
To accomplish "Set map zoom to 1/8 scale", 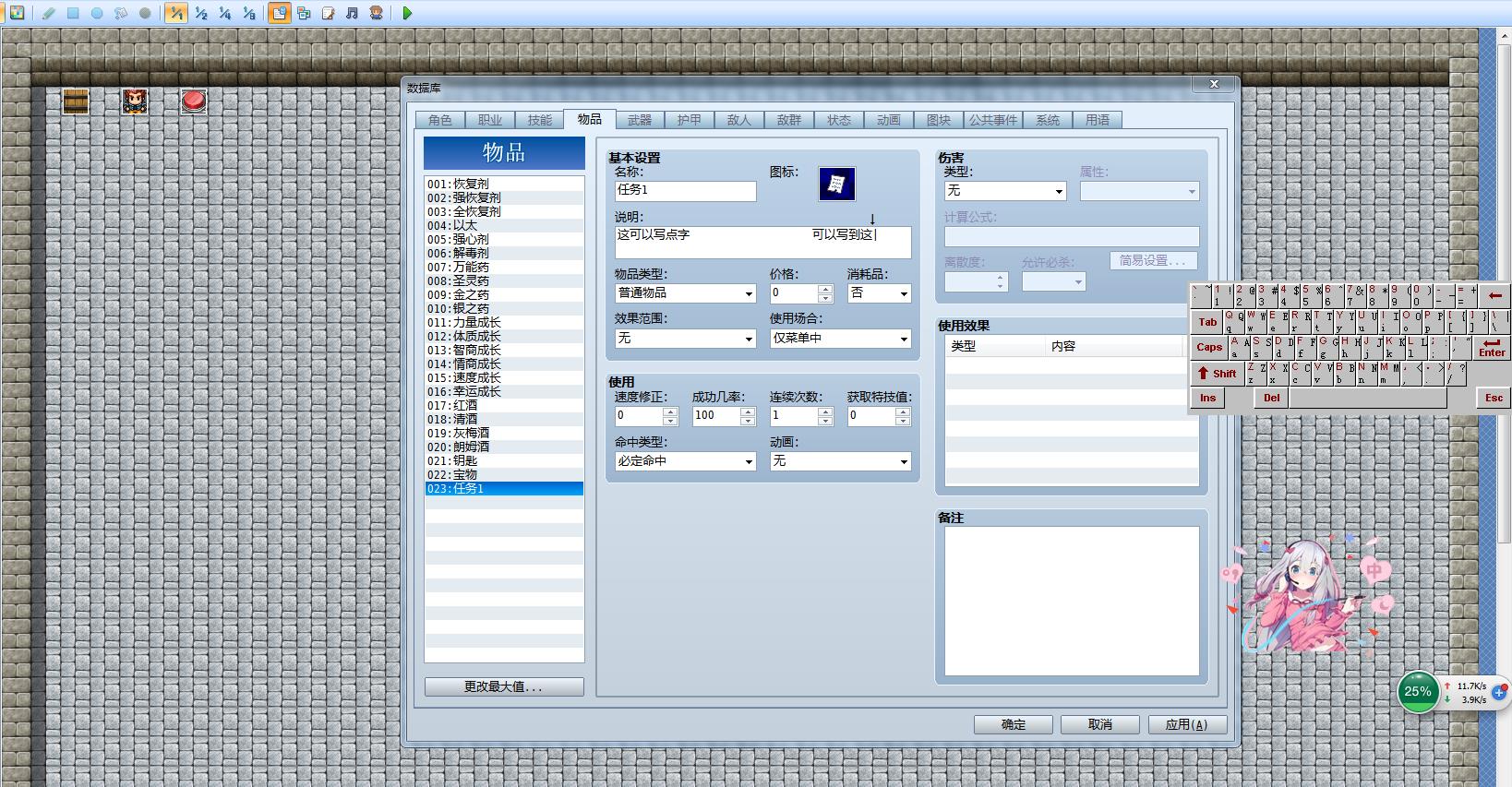I will pos(248,13).
